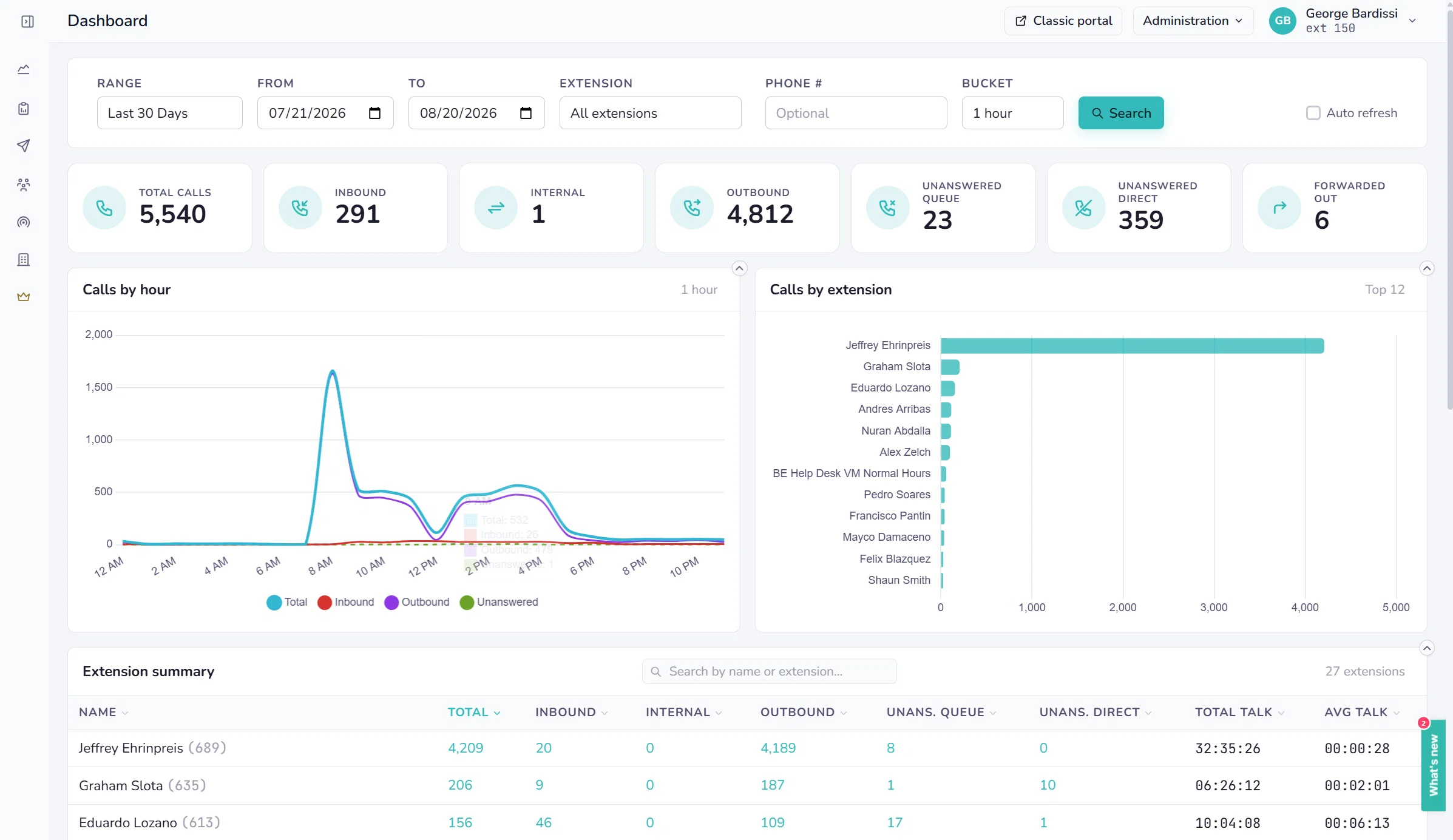
Task: Sort the table by Unans. Direct column
Action: point(1096,713)
